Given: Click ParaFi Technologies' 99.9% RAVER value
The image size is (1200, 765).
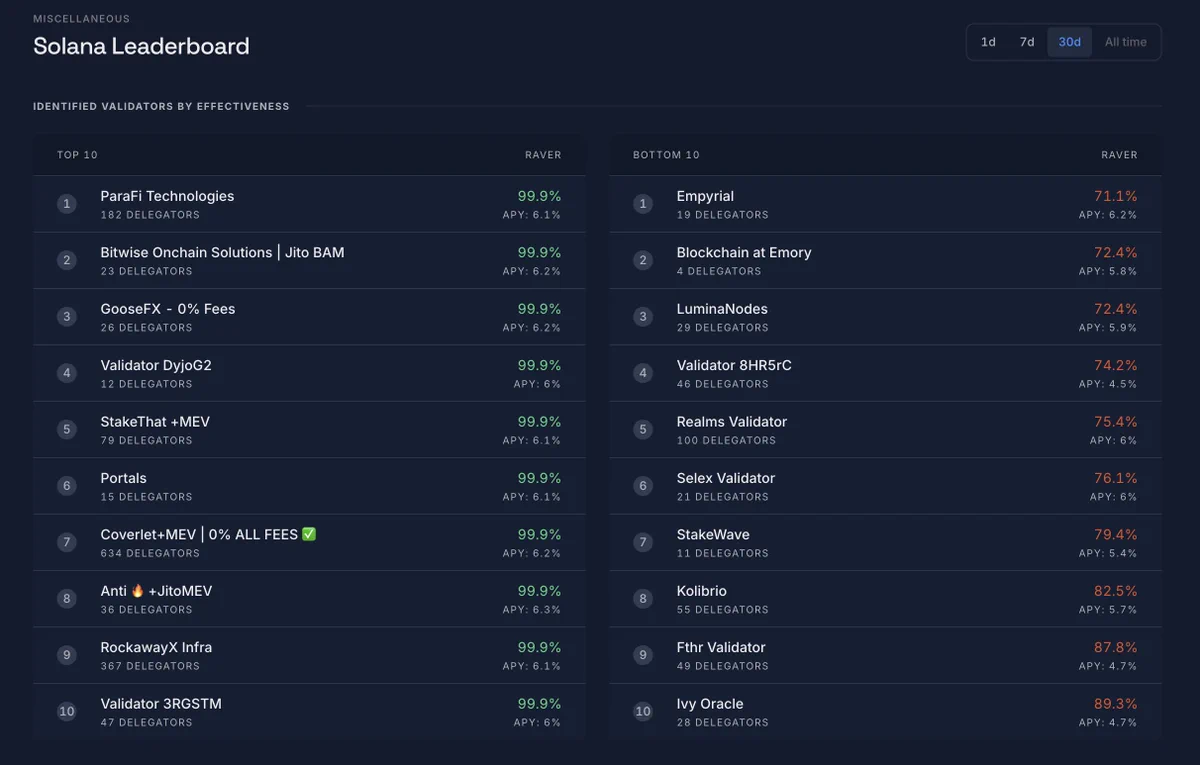Looking at the screenshot, I should (540, 196).
